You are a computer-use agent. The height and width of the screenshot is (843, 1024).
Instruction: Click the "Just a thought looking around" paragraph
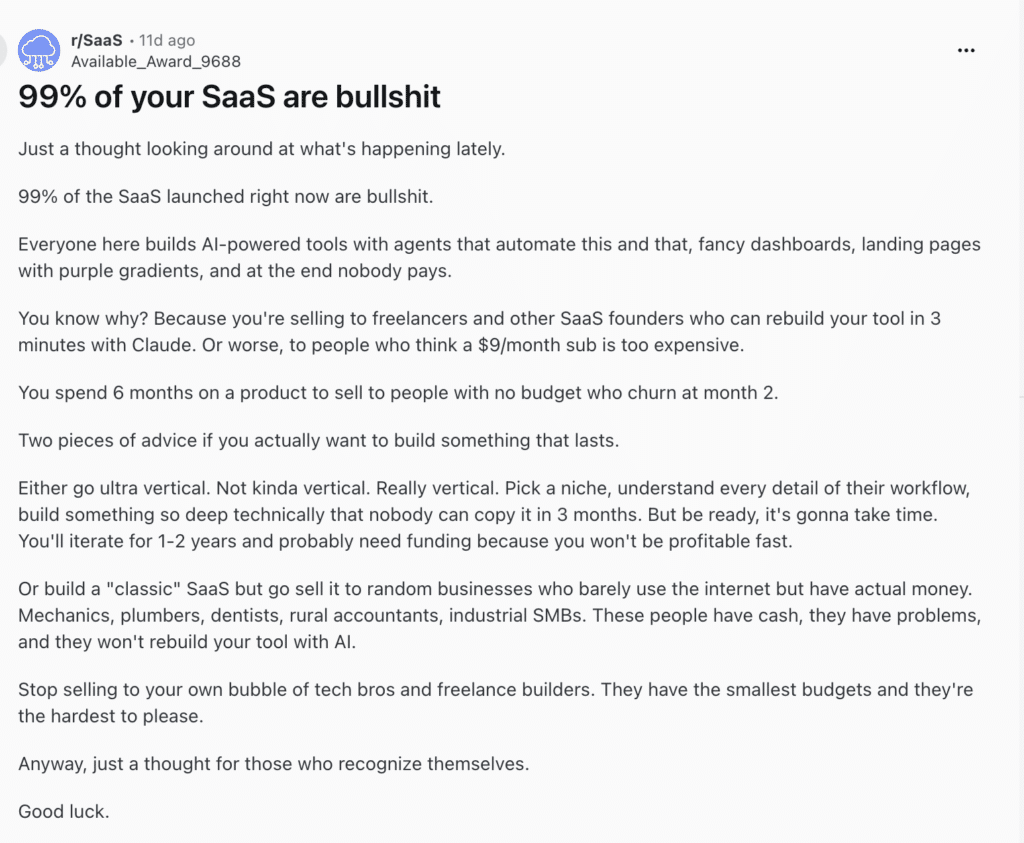pyautogui.click(x=261, y=149)
